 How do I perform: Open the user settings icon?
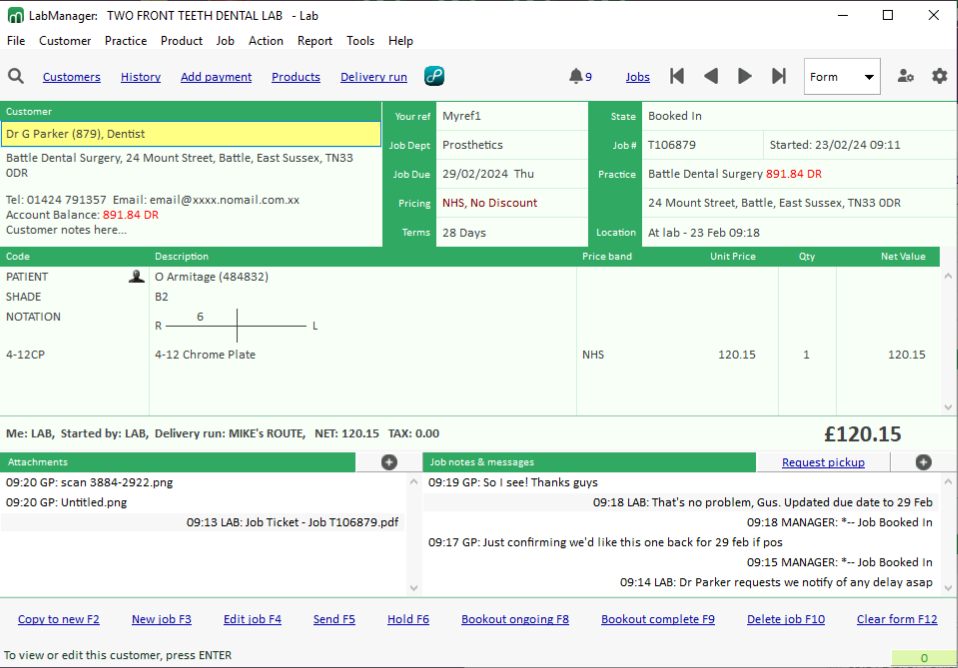click(906, 77)
